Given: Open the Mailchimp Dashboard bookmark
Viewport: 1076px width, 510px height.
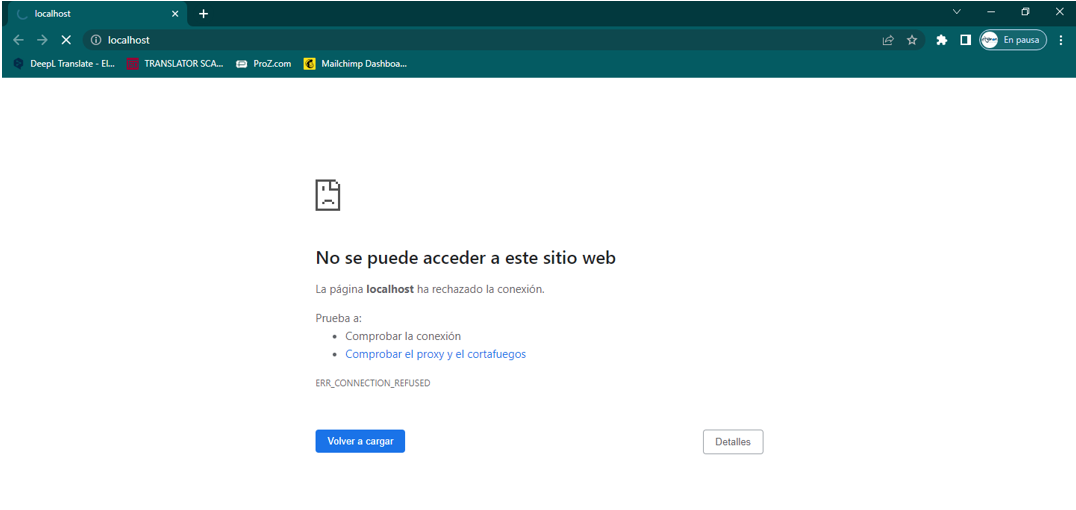Looking at the screenshot, I should (x=356, y=64).
